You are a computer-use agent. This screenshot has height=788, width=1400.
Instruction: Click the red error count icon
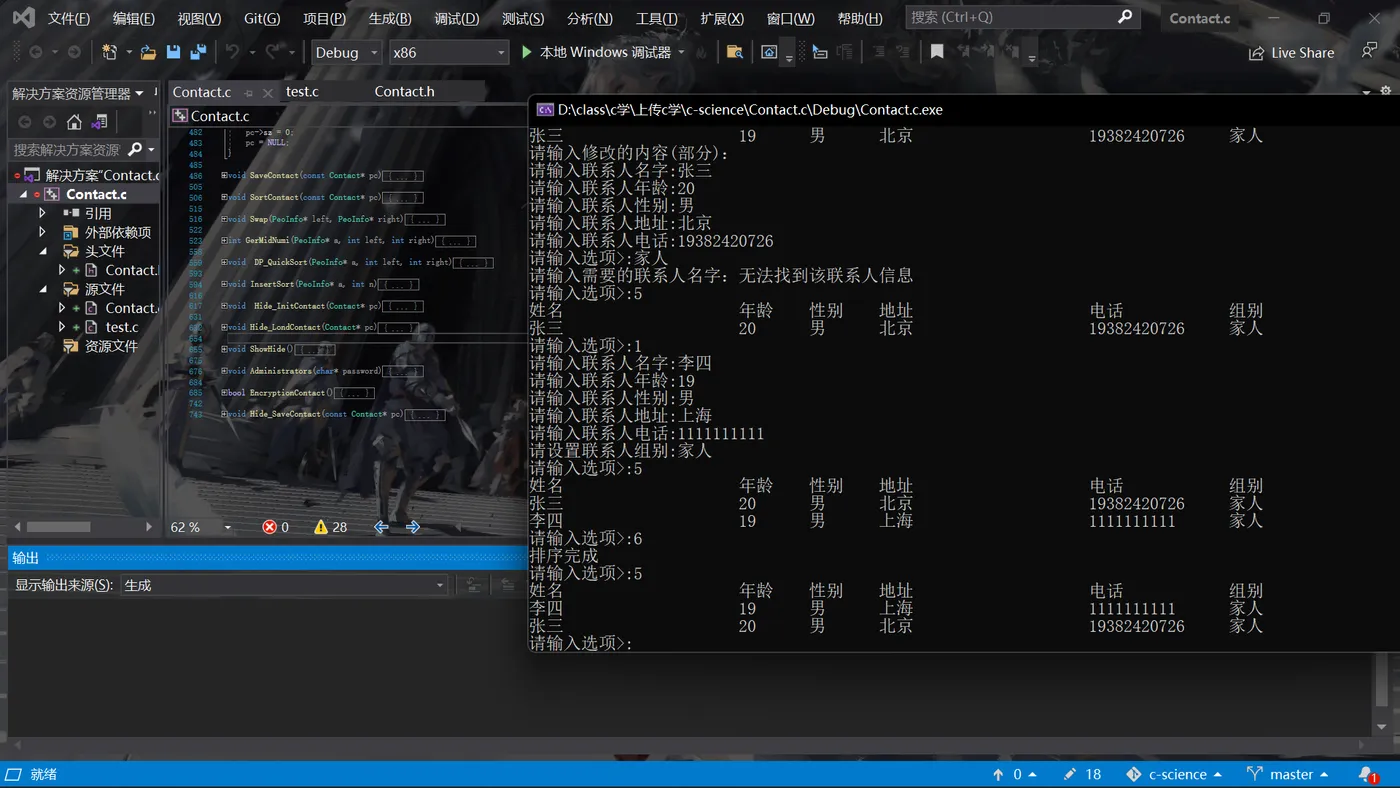coord(269,527)
